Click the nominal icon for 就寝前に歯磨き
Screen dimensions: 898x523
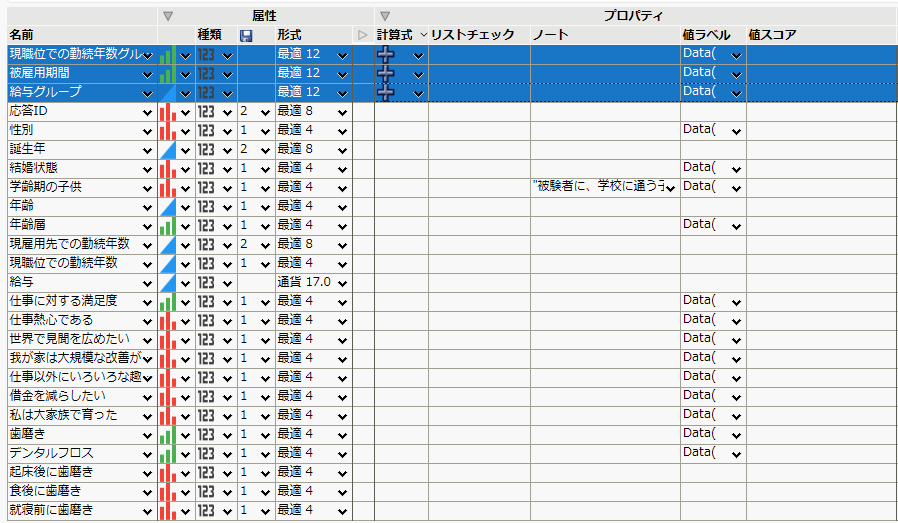tap(168, 510)
